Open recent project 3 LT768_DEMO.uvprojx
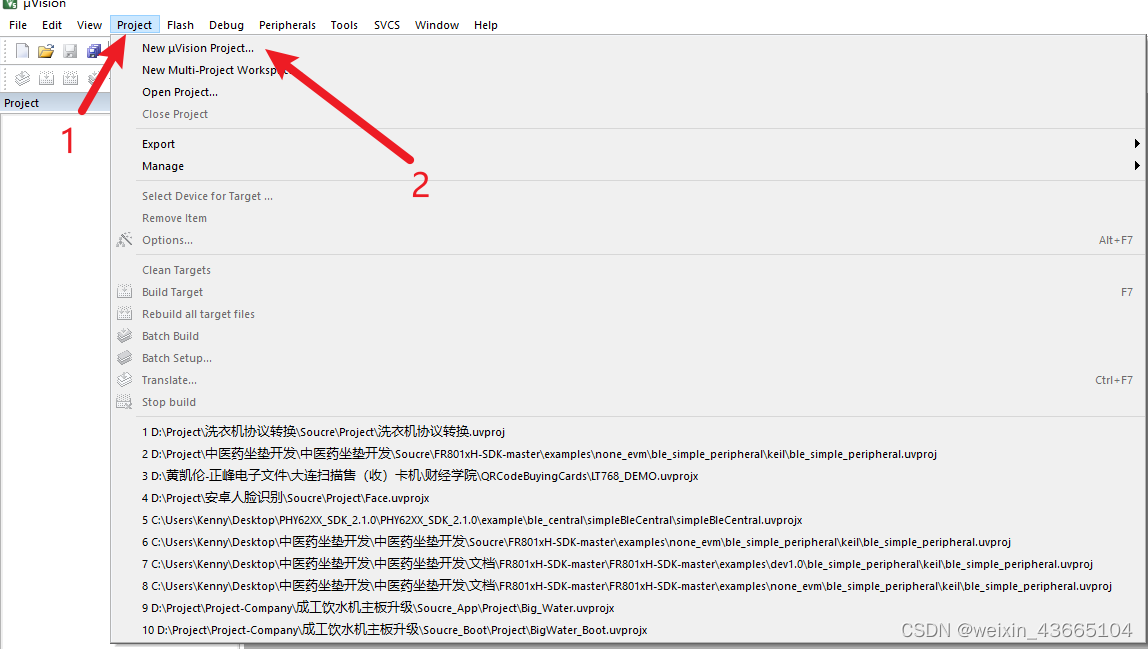 coord(628,475)
